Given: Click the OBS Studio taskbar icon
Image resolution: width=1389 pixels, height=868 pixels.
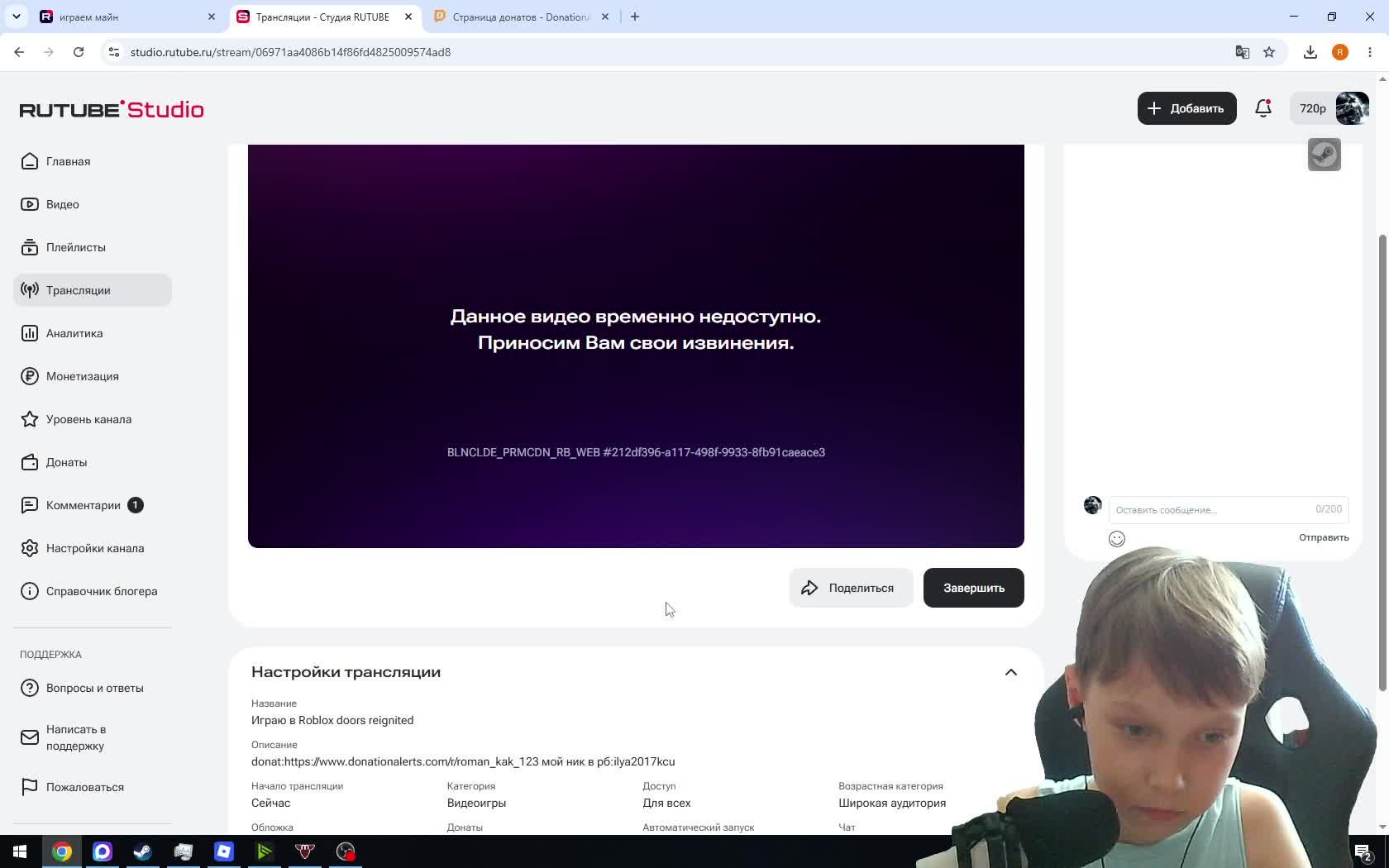Looking at the screenshot, I should [346, 851].
